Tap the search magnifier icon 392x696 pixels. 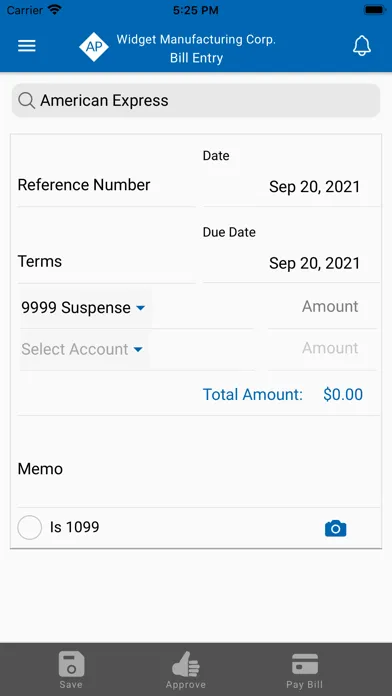[x=27, y=101]
